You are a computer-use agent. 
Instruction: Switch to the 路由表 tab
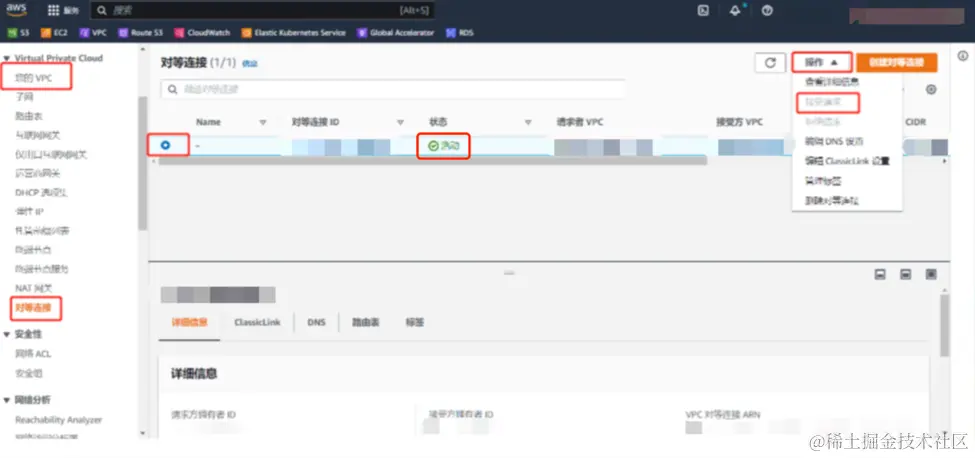(x=366, y=323)
